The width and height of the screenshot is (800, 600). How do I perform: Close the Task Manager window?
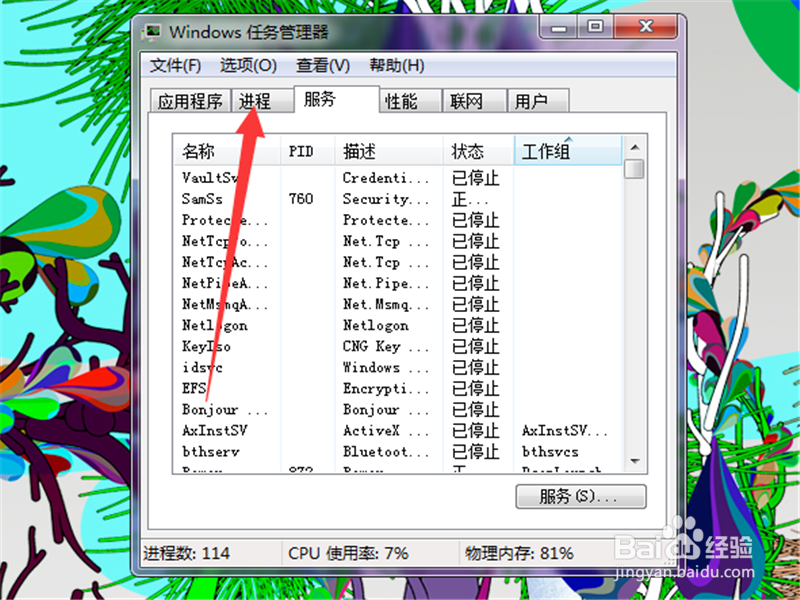646,27
